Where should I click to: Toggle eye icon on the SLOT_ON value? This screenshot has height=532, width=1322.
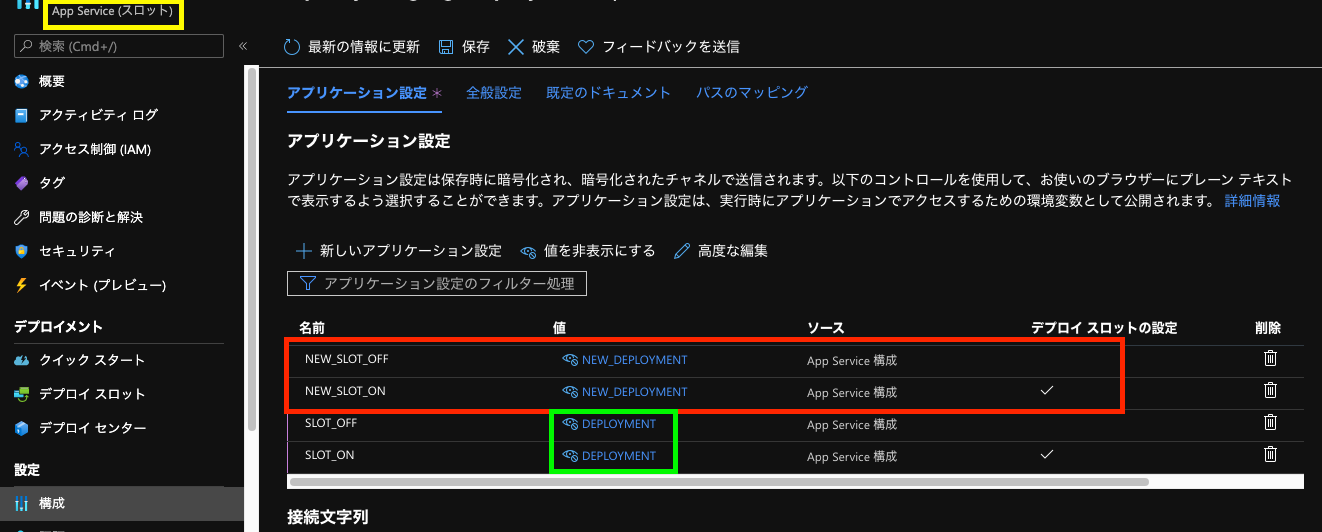click(x=570, y=456)
